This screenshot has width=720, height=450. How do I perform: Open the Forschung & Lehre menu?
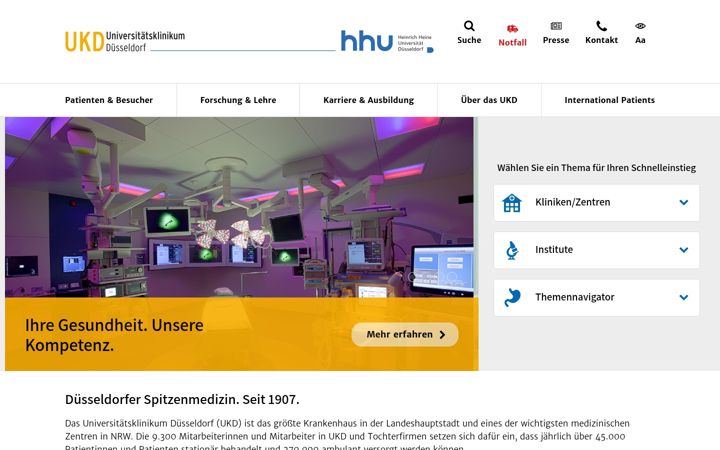pos(238,100)
